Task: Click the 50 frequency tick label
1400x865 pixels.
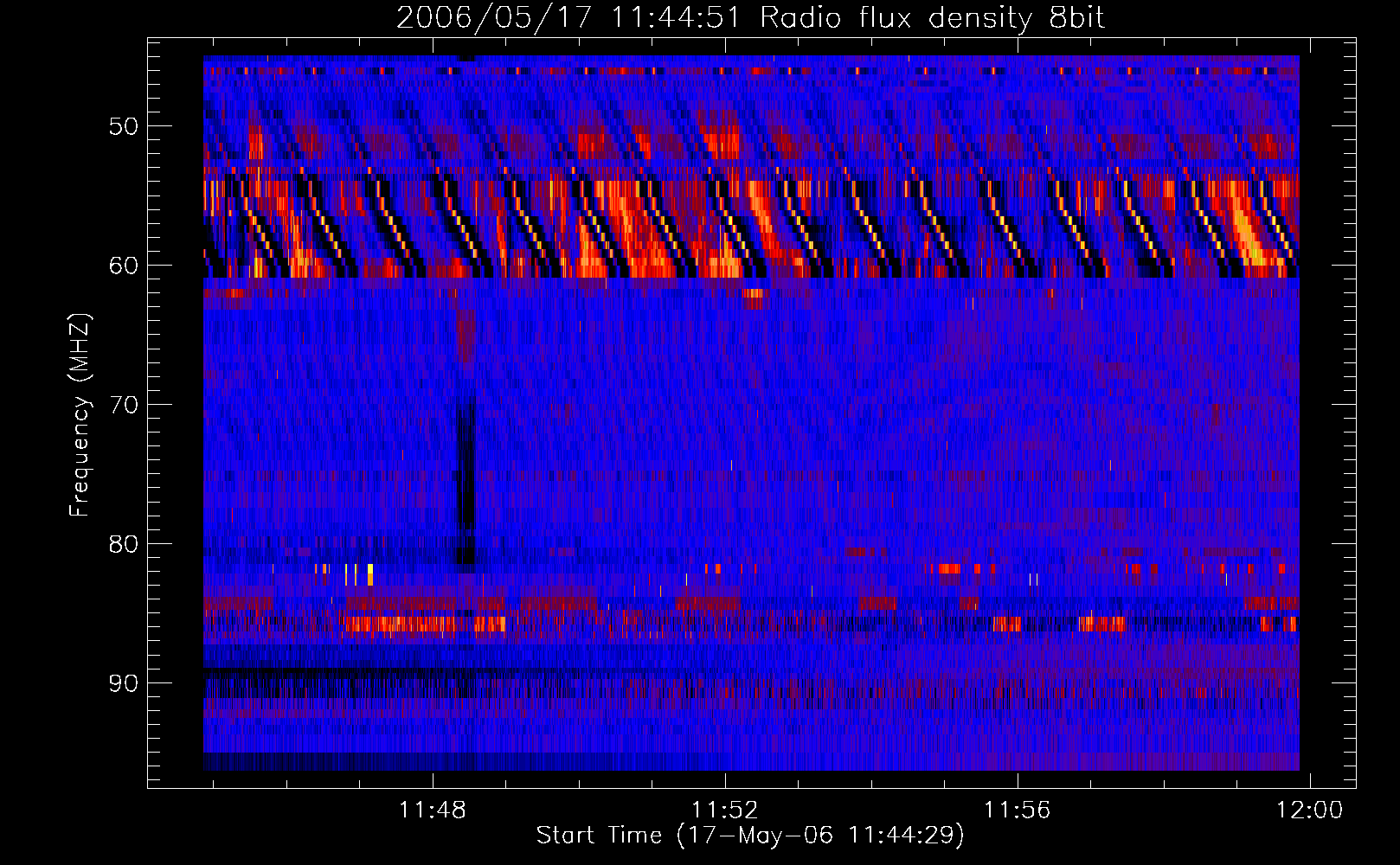Action: click(124, 126)
